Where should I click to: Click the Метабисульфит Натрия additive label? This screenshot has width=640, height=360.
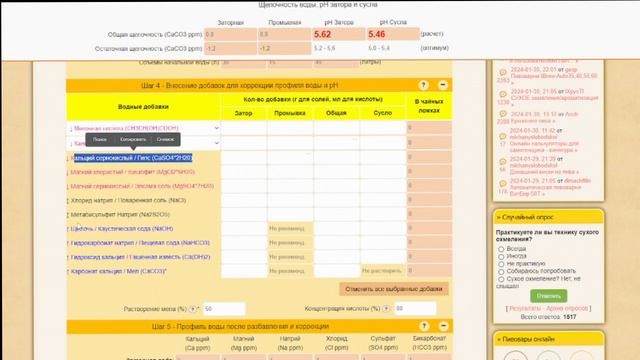pos(120,214)
